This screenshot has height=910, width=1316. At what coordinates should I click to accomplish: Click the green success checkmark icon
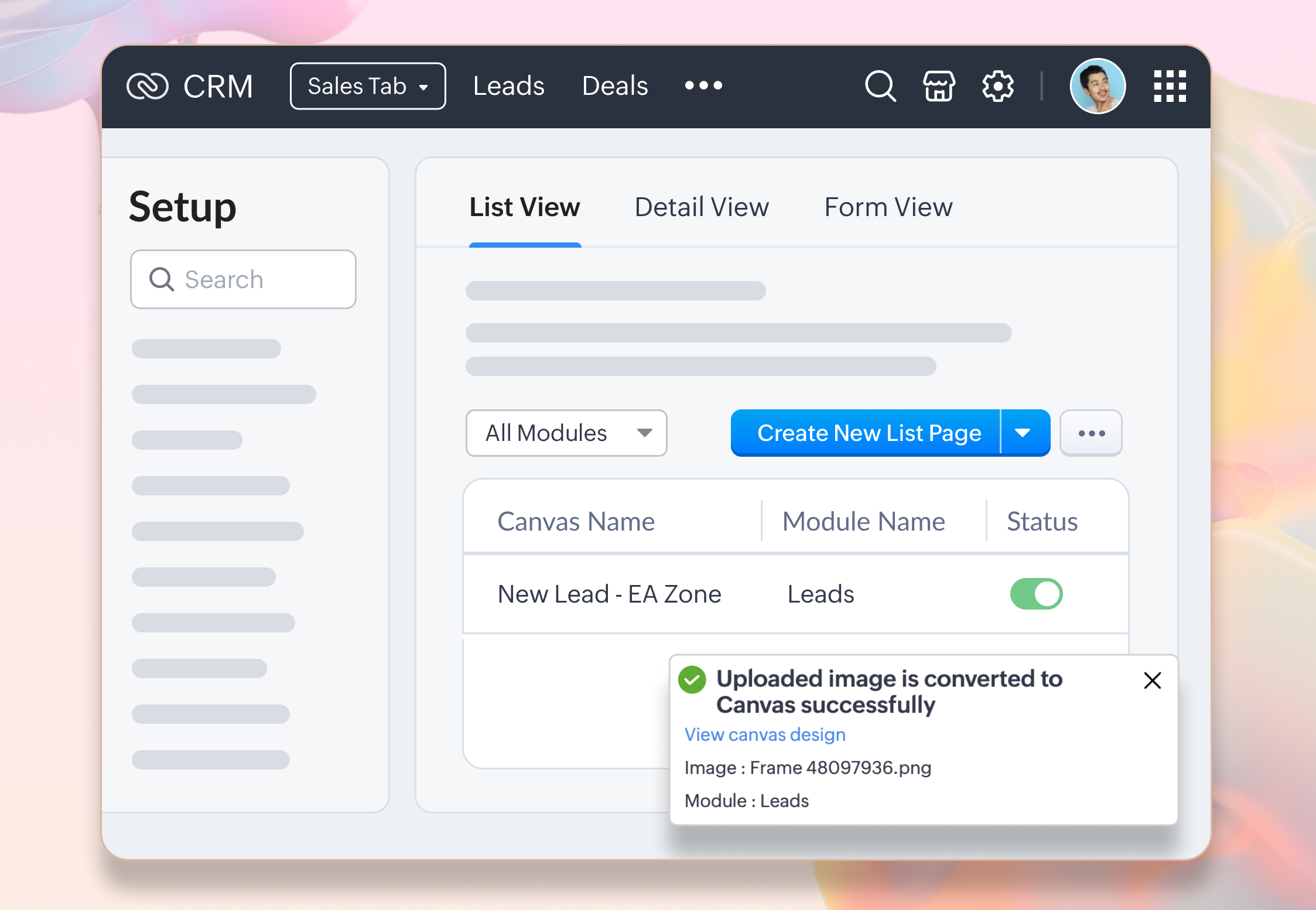[x=692, y=679]
